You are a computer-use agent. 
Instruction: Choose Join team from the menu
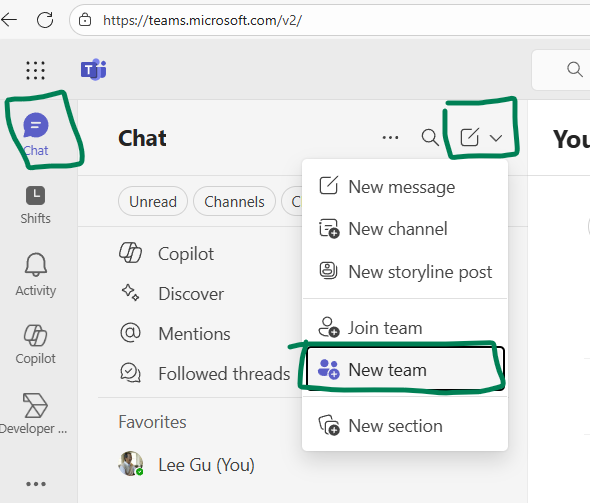click(405, 327)
